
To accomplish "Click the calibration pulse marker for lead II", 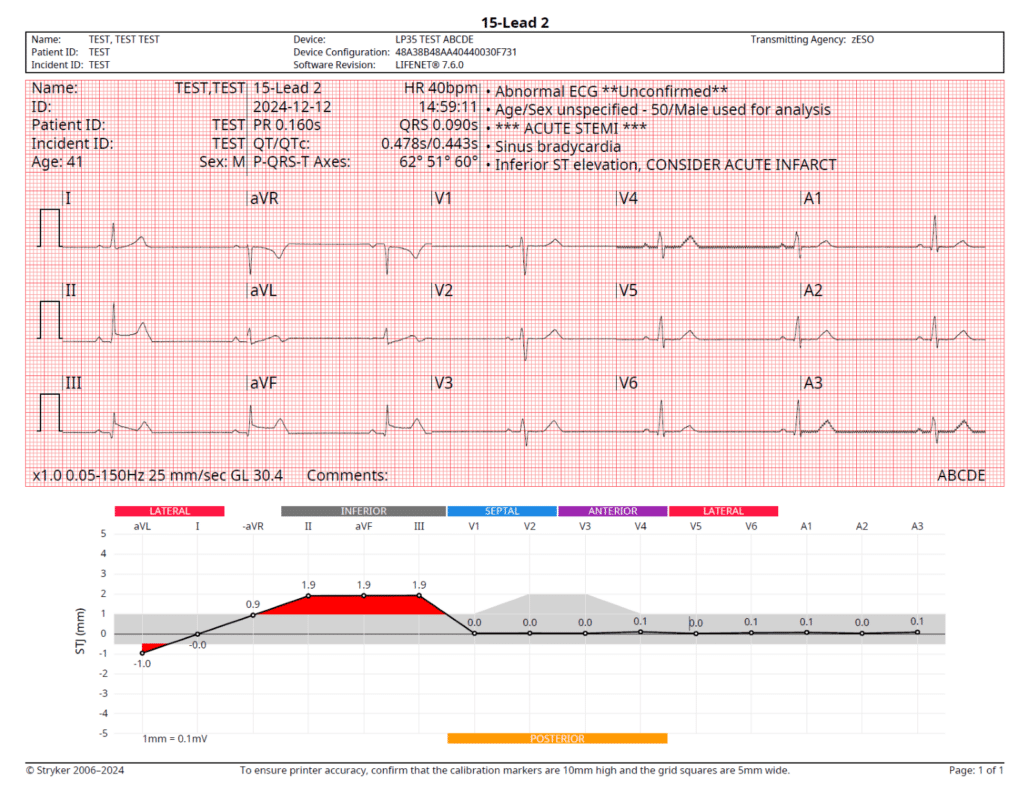I will (50, 319).
